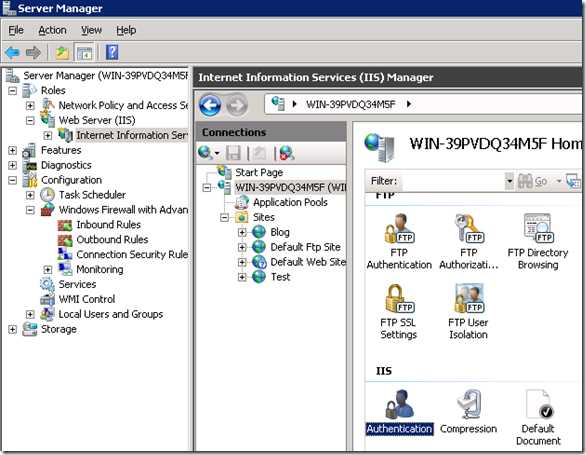The image size is (586, 455).
Task: Select Application Pools in Connections
Action: 290,202
